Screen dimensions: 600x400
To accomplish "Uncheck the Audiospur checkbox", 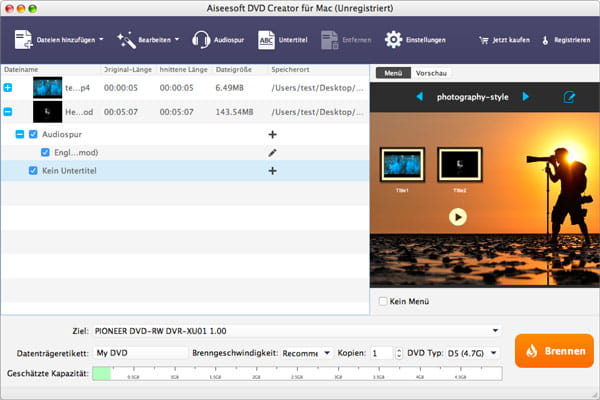I will click(x=33, y=134).
